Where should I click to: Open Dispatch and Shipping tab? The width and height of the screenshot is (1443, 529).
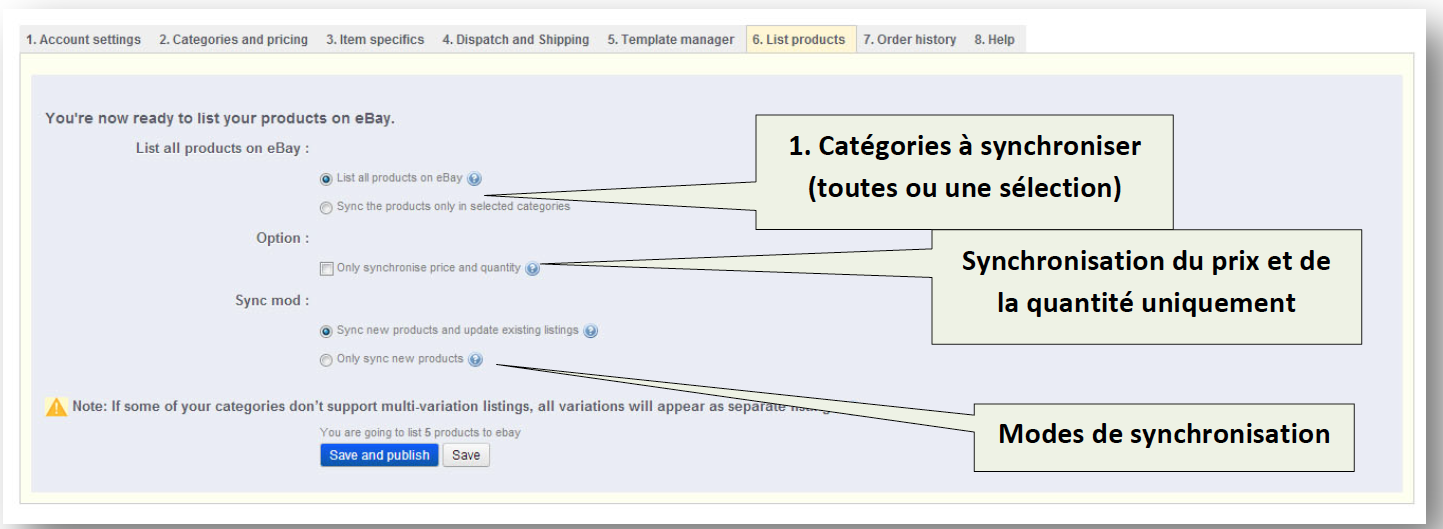tap(516, 40)
